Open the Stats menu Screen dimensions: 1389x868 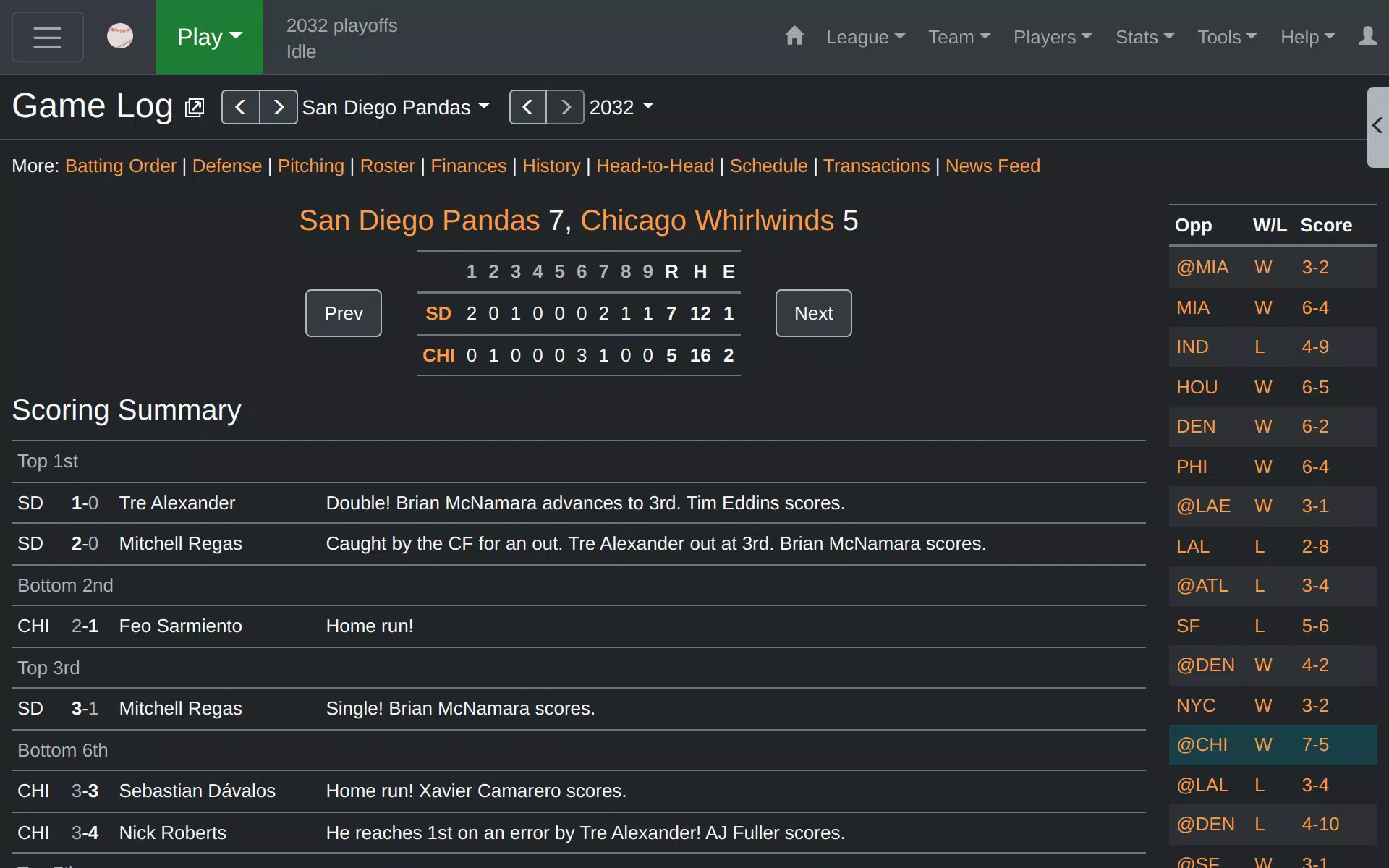1144,37
